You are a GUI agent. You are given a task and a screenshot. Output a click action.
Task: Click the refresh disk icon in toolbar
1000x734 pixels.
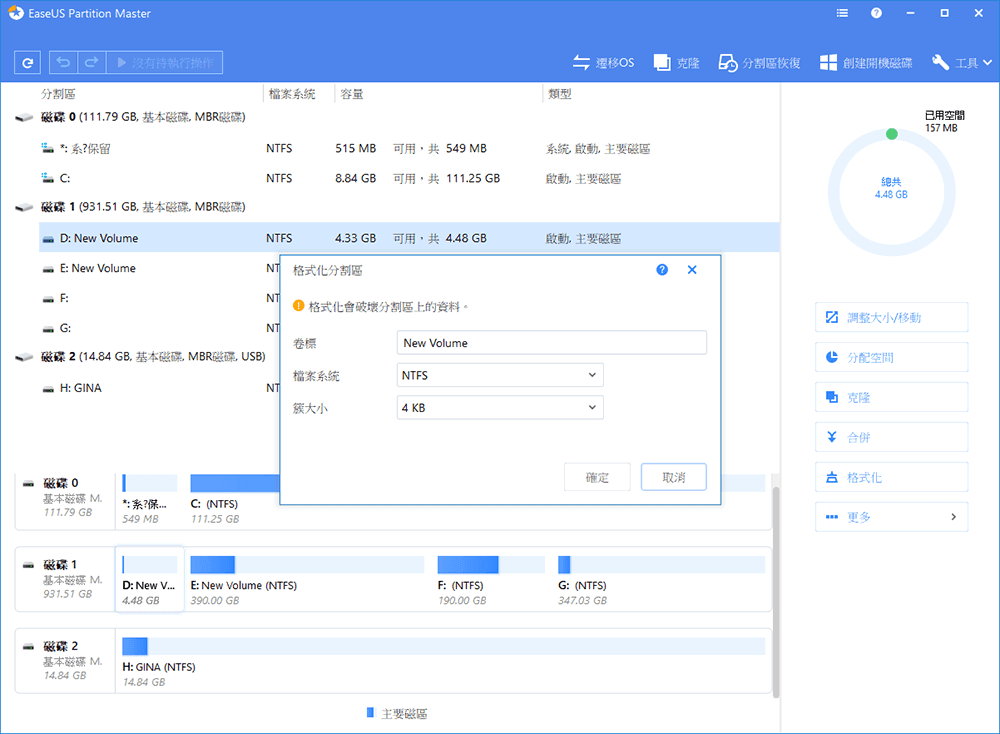[x=27, y=62]
